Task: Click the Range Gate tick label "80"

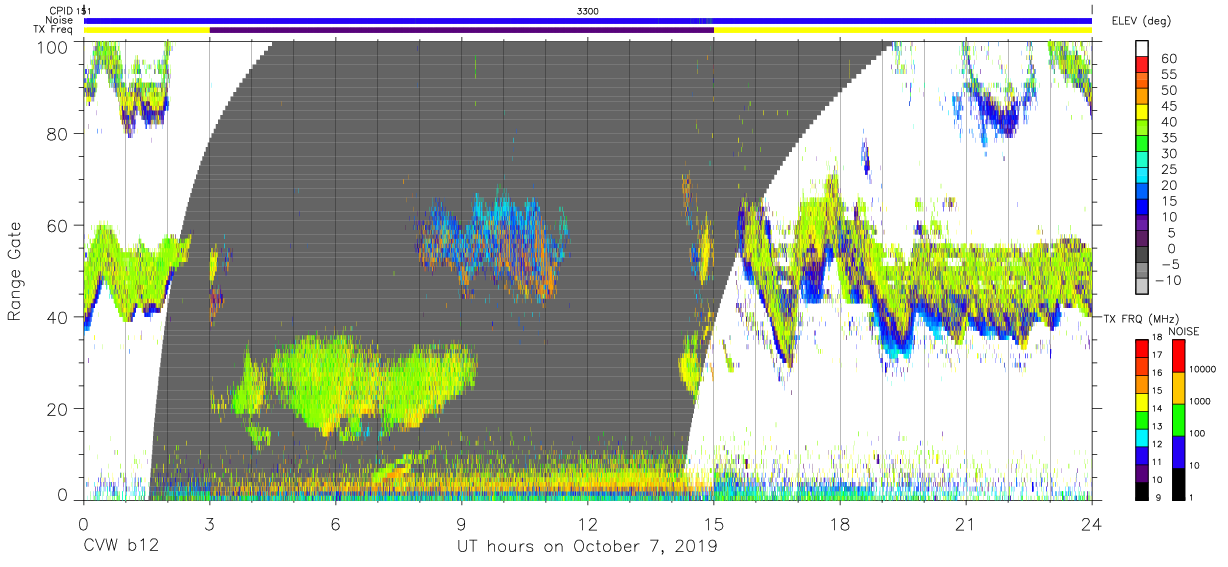Action: [58, 134]
